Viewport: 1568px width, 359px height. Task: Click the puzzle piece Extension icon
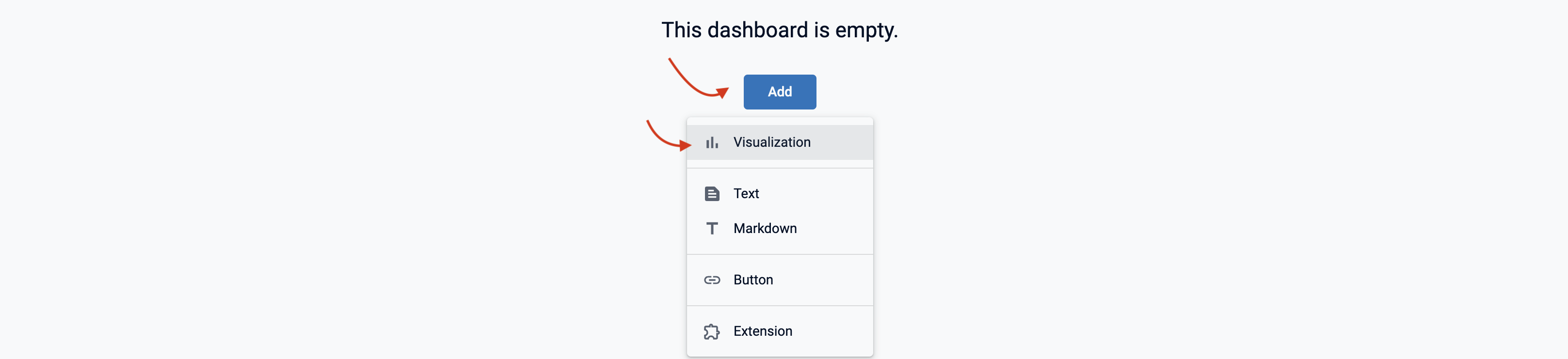pyautogui.click(x=712, y=331)
